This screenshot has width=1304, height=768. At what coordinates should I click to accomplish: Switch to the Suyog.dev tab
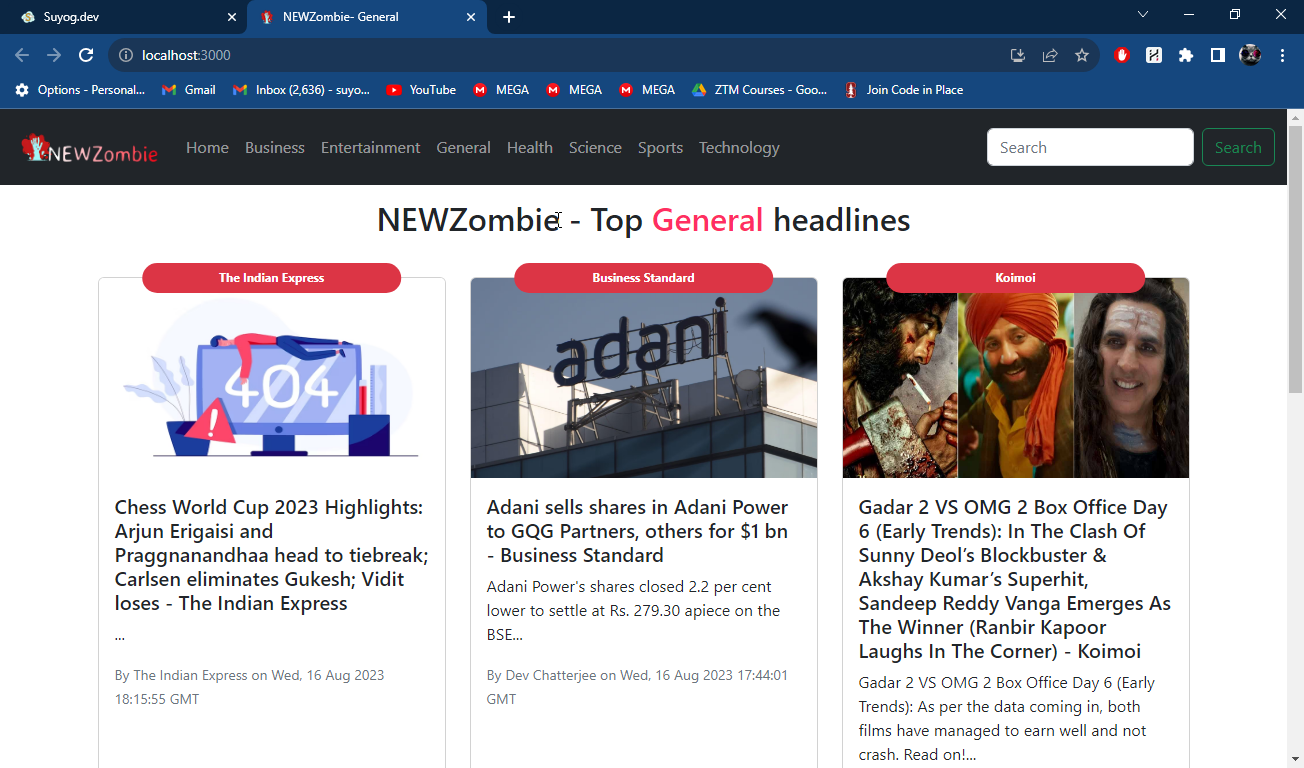tap(123, 17)
